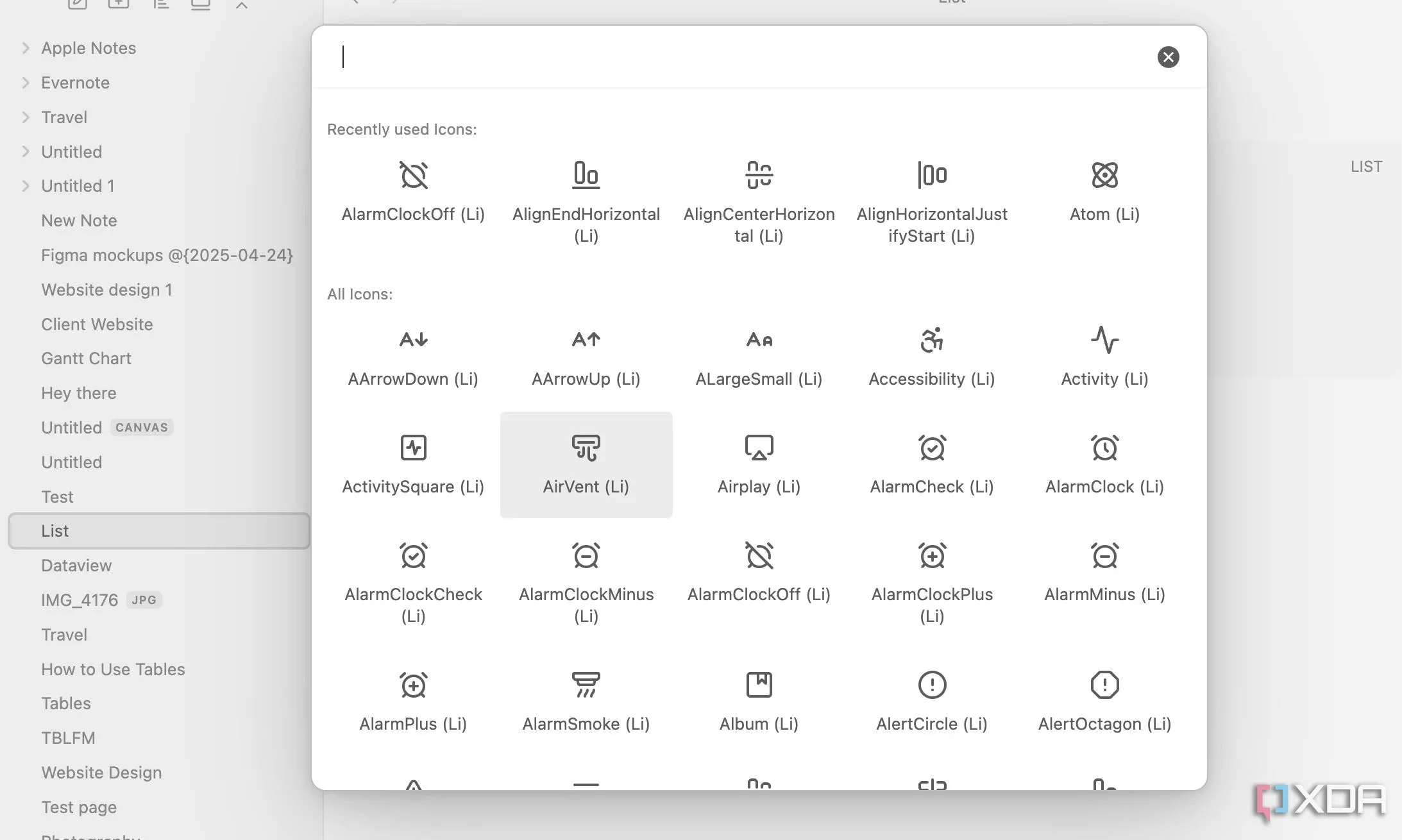Expand the Evernote folder
Viewport: 1402px width, 840px height.
tap(26, 83)
